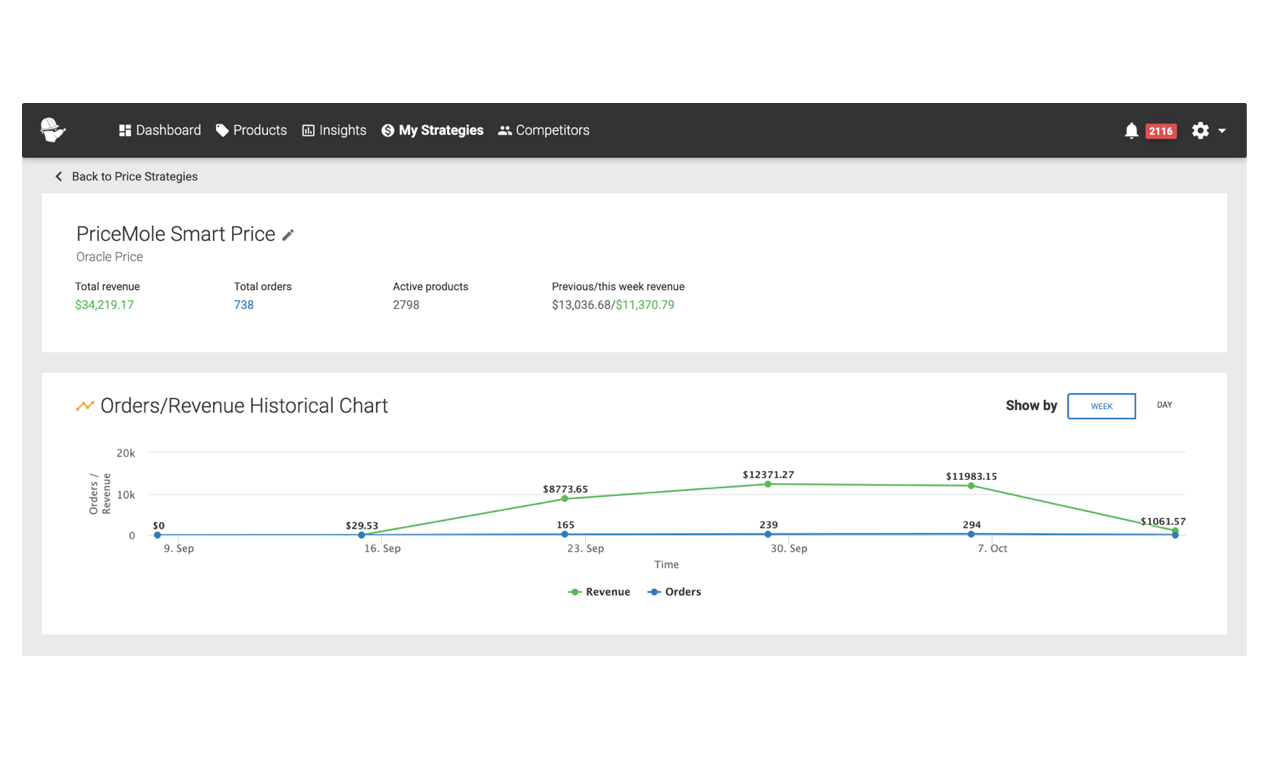Viewport: 1270px width, 760px height.
Task: Edit strategy name with pencil icon
Action: (x=288, y=235)
